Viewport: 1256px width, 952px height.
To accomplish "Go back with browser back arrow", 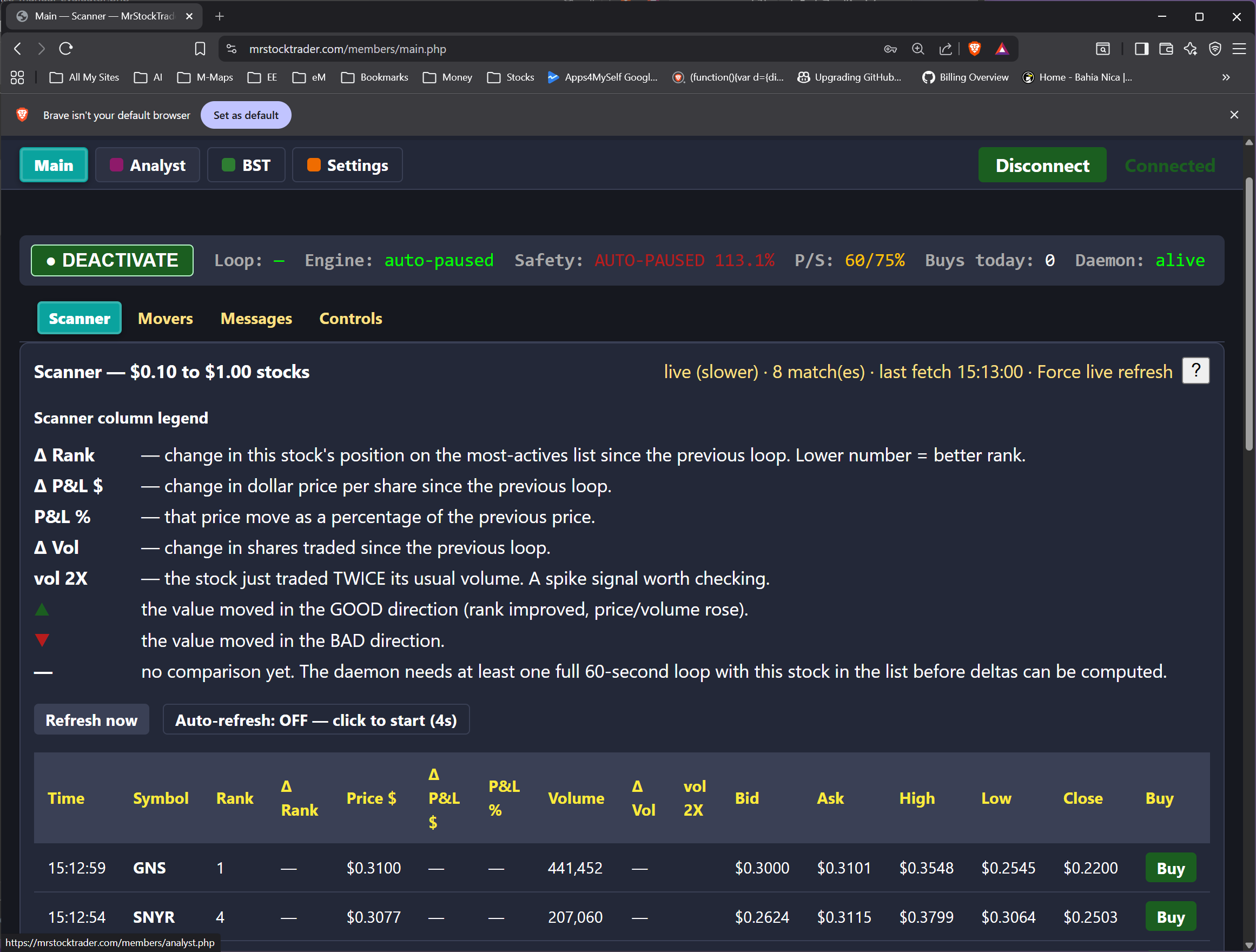I will [18, 49].
